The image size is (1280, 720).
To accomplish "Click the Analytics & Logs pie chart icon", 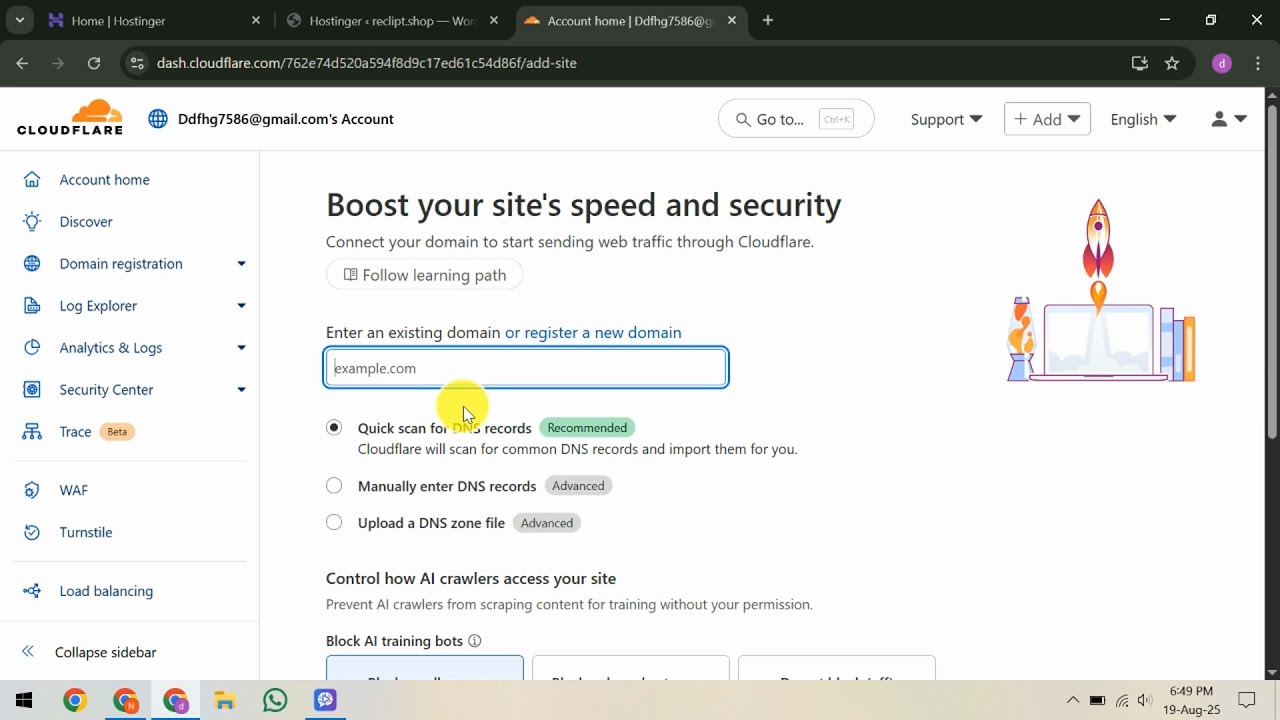I will (x=32, y=348).
